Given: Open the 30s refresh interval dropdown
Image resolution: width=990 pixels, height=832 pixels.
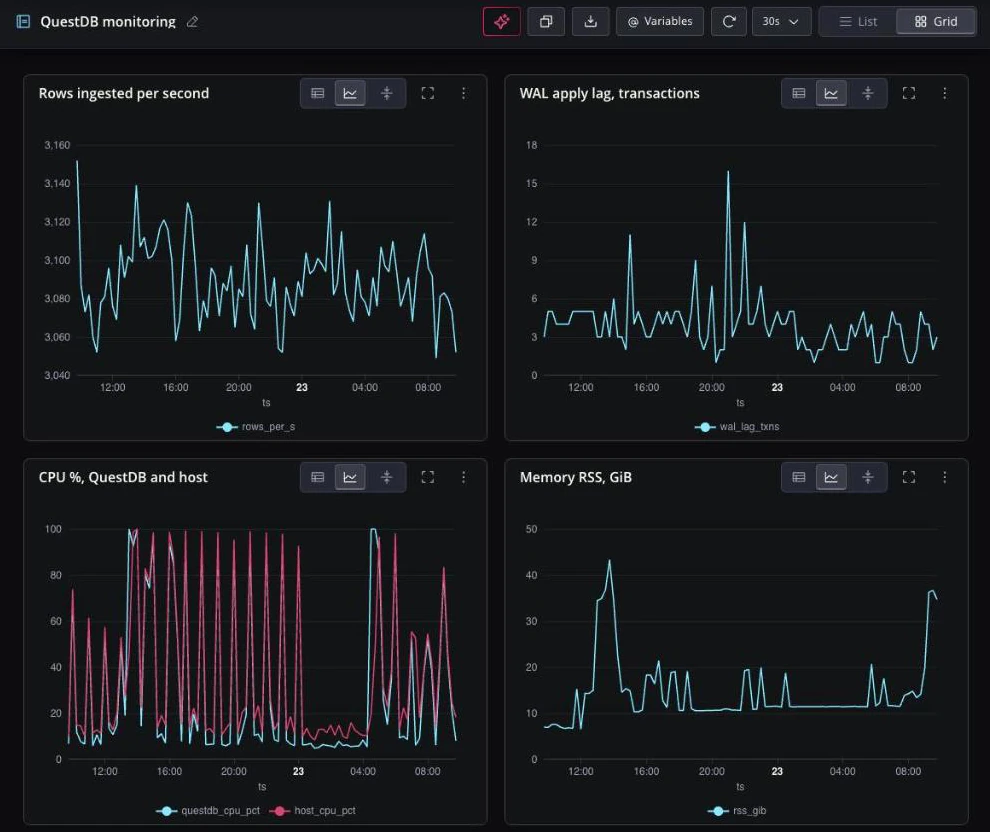Looking at the screenshot, I should (781, 21).
